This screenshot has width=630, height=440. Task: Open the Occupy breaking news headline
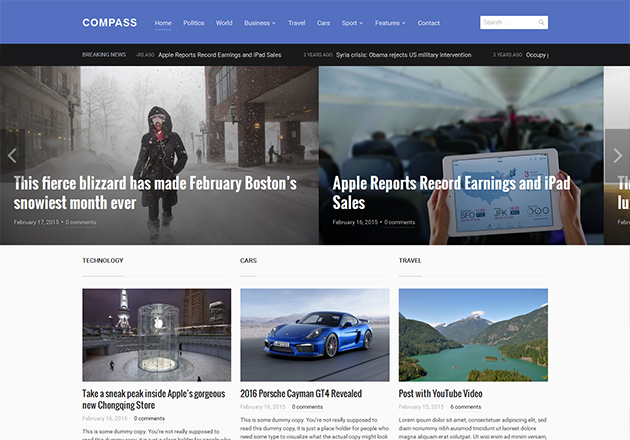[x=536, y=55]
